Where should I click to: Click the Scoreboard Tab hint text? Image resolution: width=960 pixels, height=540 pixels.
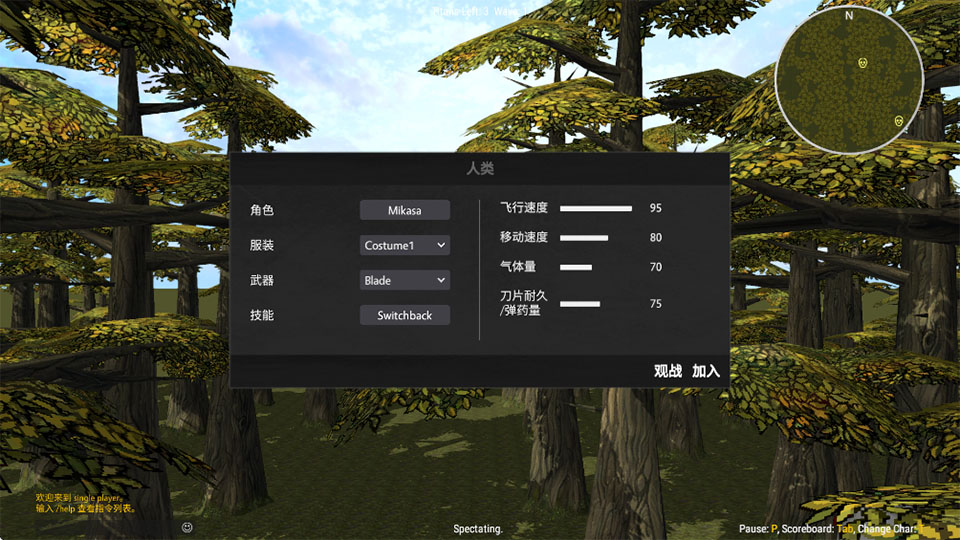(817, 528)
